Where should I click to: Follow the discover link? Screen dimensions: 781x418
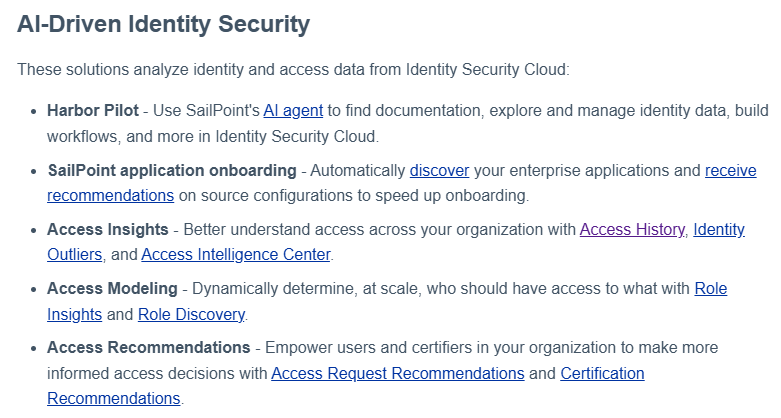click(439, 170)
